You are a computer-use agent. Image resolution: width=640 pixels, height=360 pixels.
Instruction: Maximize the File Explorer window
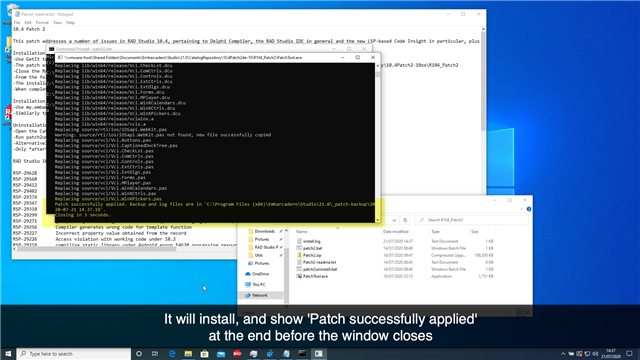[x=509, y=200]
